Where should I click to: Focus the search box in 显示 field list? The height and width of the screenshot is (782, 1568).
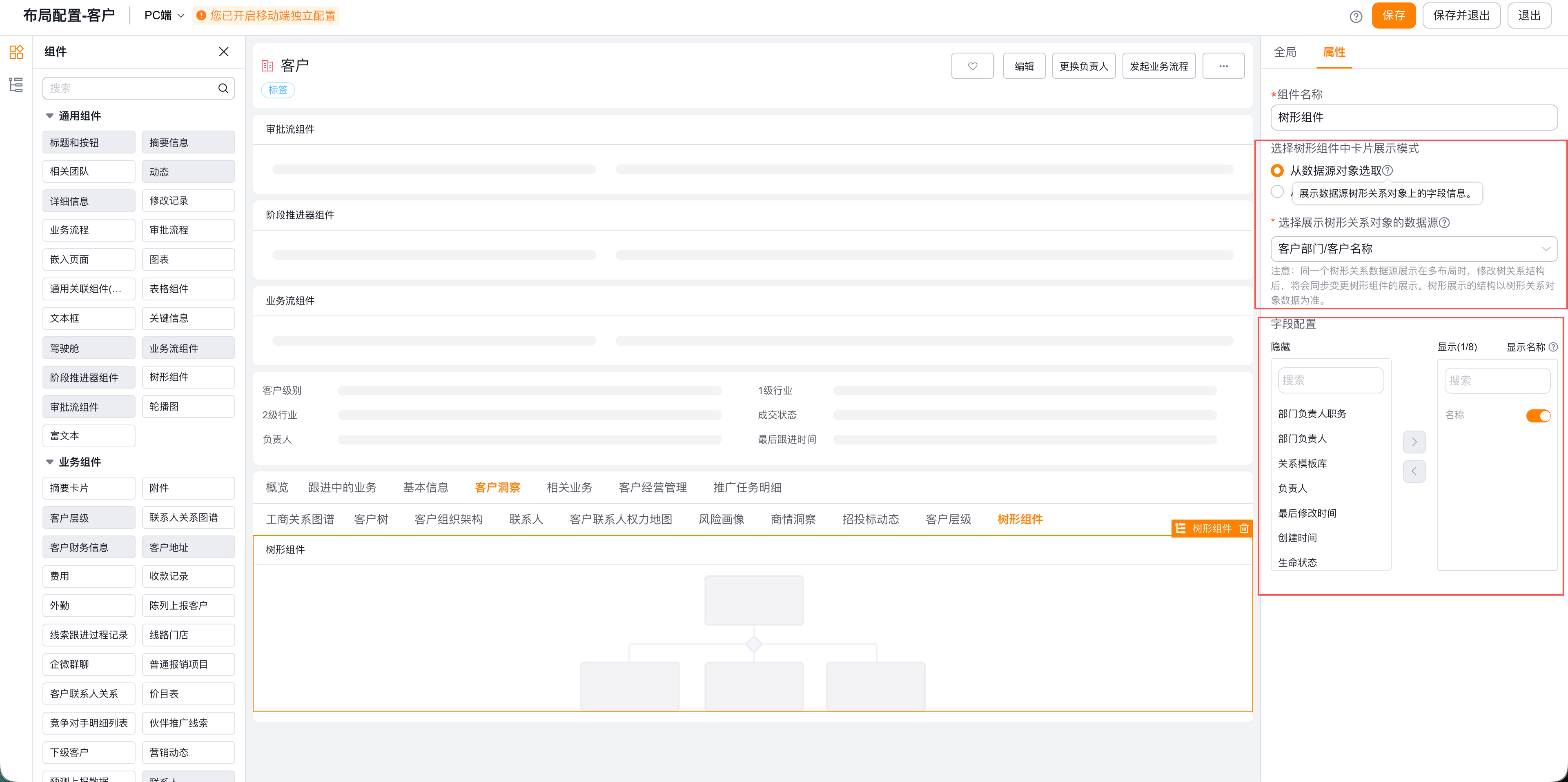(x=1497, y=380)
